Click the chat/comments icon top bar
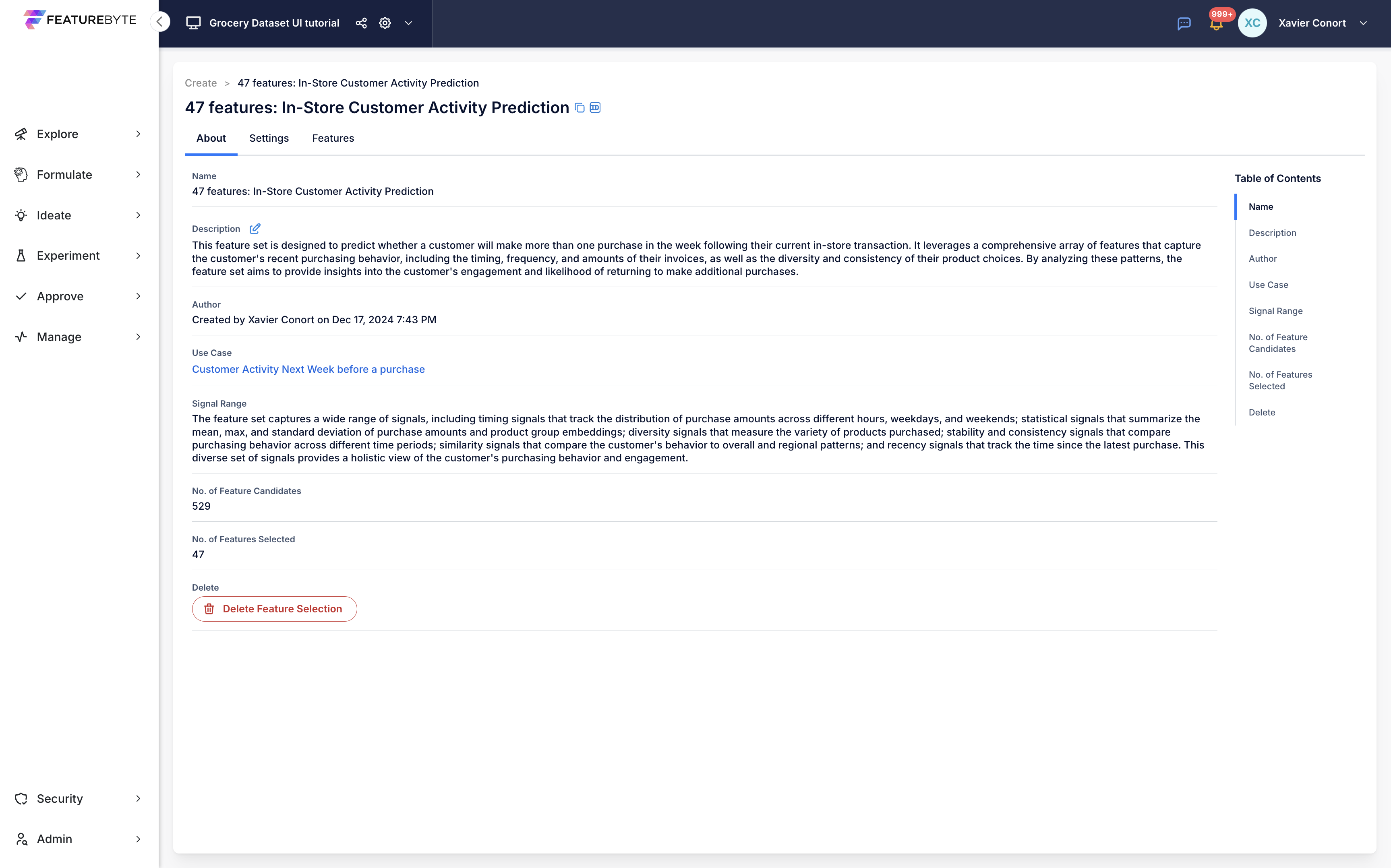1391x868 pixels. coord(1184,22)
